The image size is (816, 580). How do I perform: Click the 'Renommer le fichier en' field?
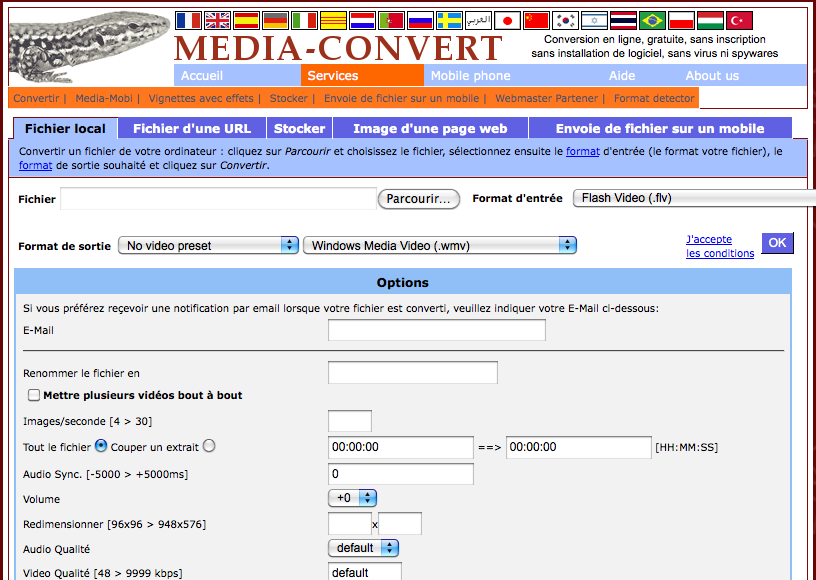point(413,373)
